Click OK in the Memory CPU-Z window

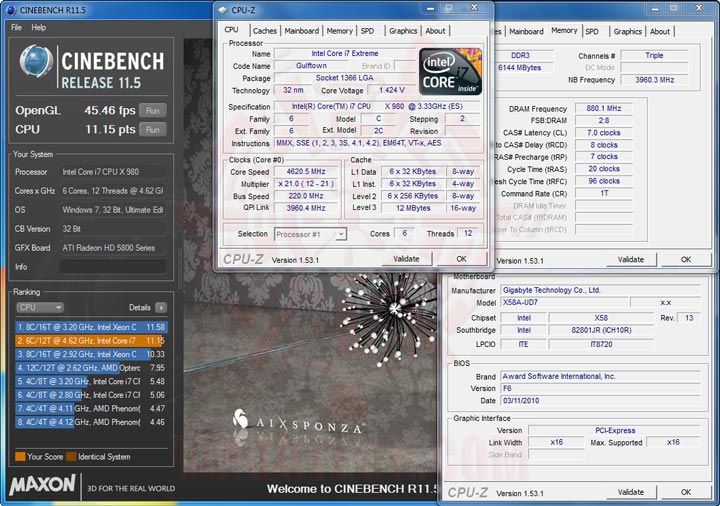686,259
